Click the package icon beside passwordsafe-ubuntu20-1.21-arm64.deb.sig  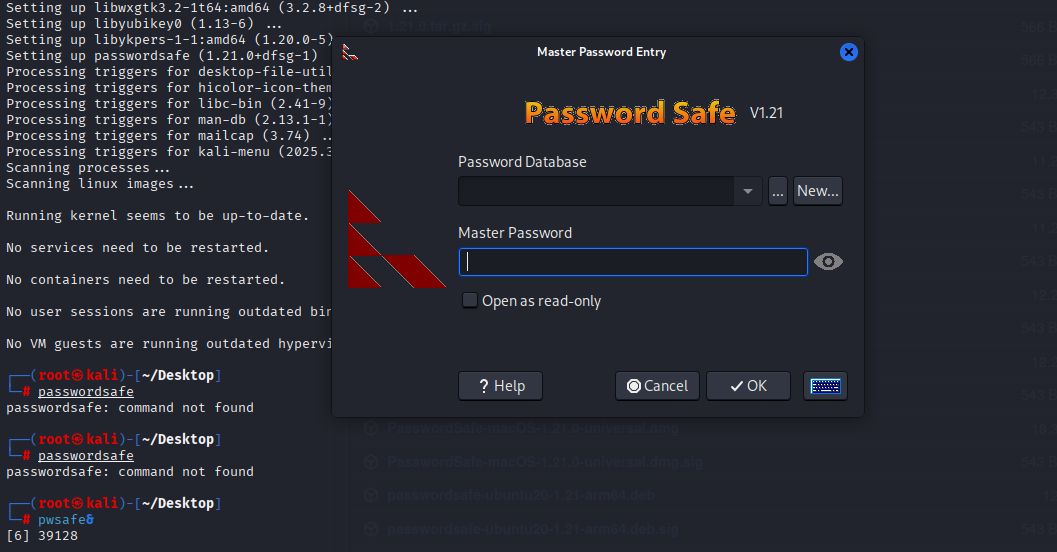[x=370, y=528]
